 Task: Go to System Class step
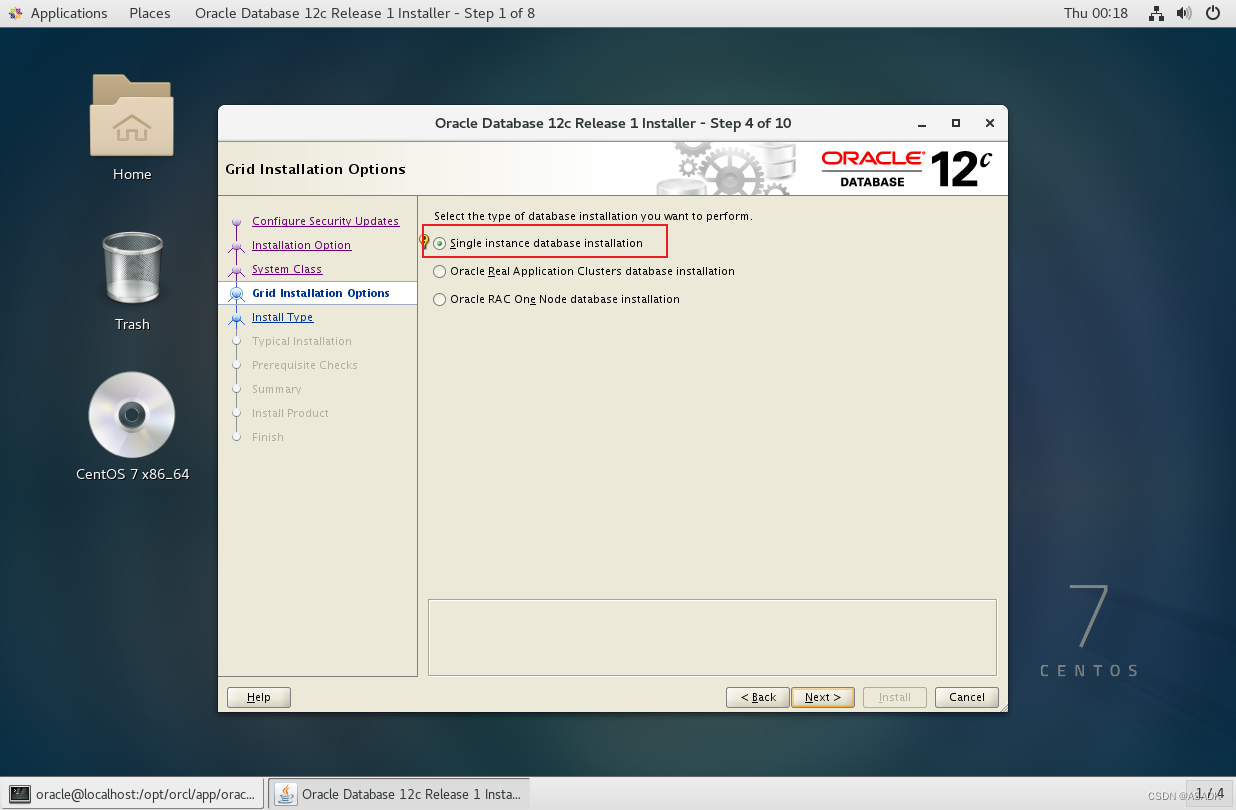(x=287, y=269)
